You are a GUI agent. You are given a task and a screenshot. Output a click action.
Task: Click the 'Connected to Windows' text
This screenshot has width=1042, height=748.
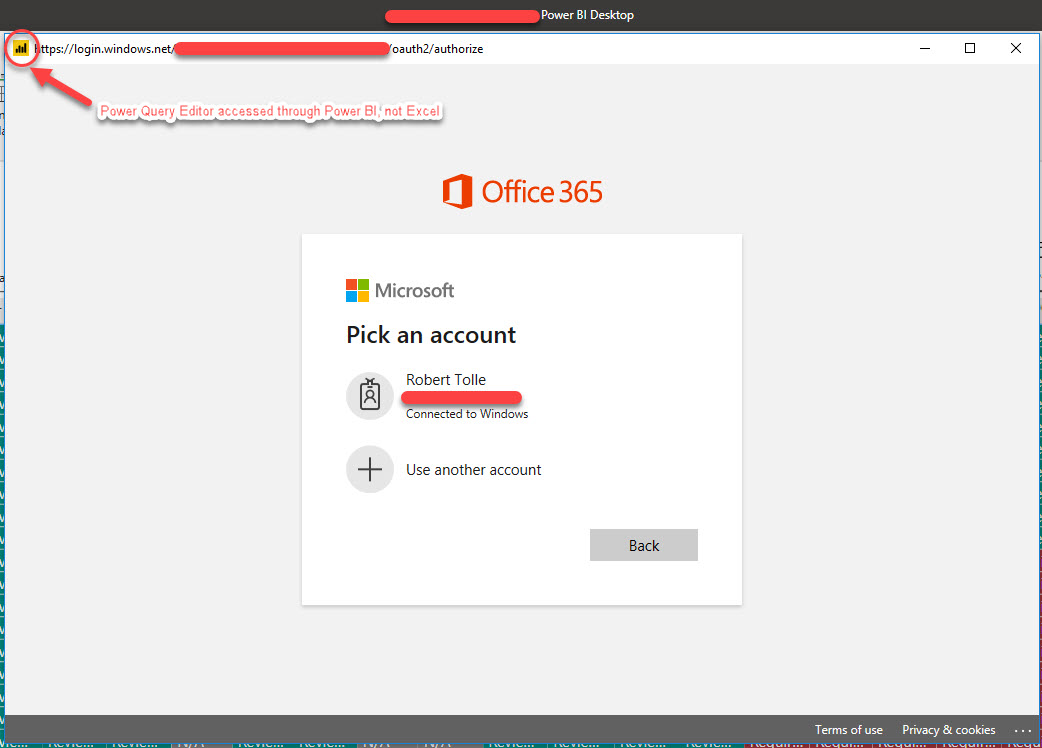click(467, 414)
